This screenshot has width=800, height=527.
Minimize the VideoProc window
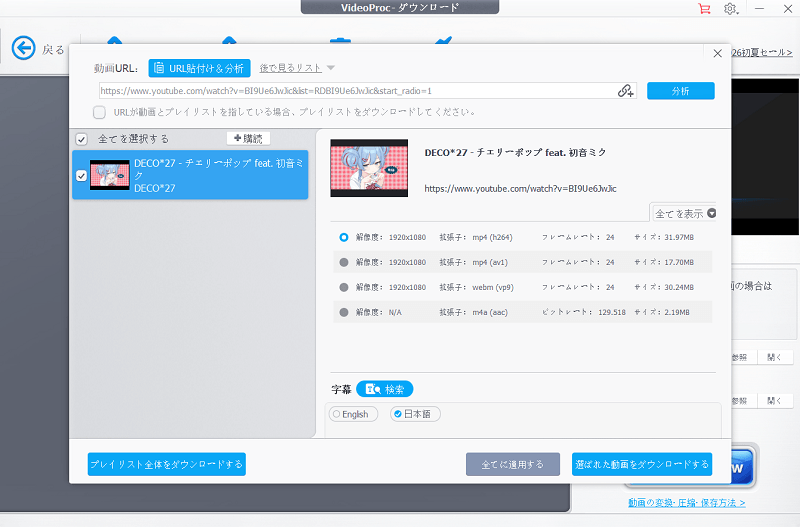[x=759, y=9]
